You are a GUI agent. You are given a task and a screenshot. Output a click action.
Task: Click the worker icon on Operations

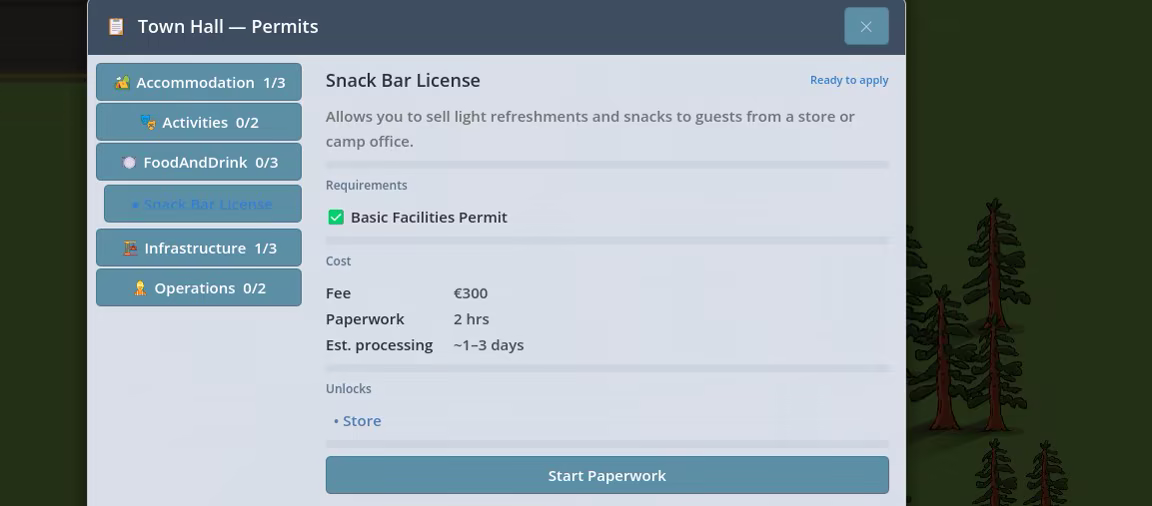pos(140,288)
